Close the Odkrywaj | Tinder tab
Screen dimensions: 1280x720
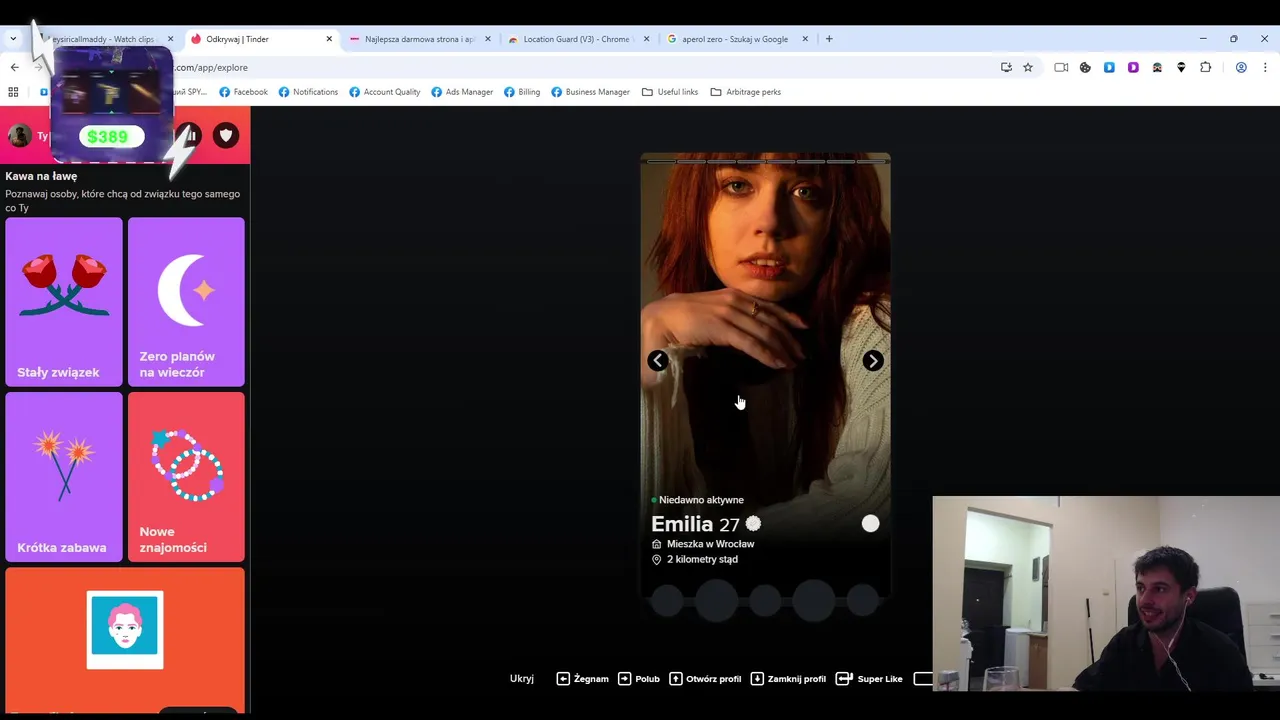329,39
